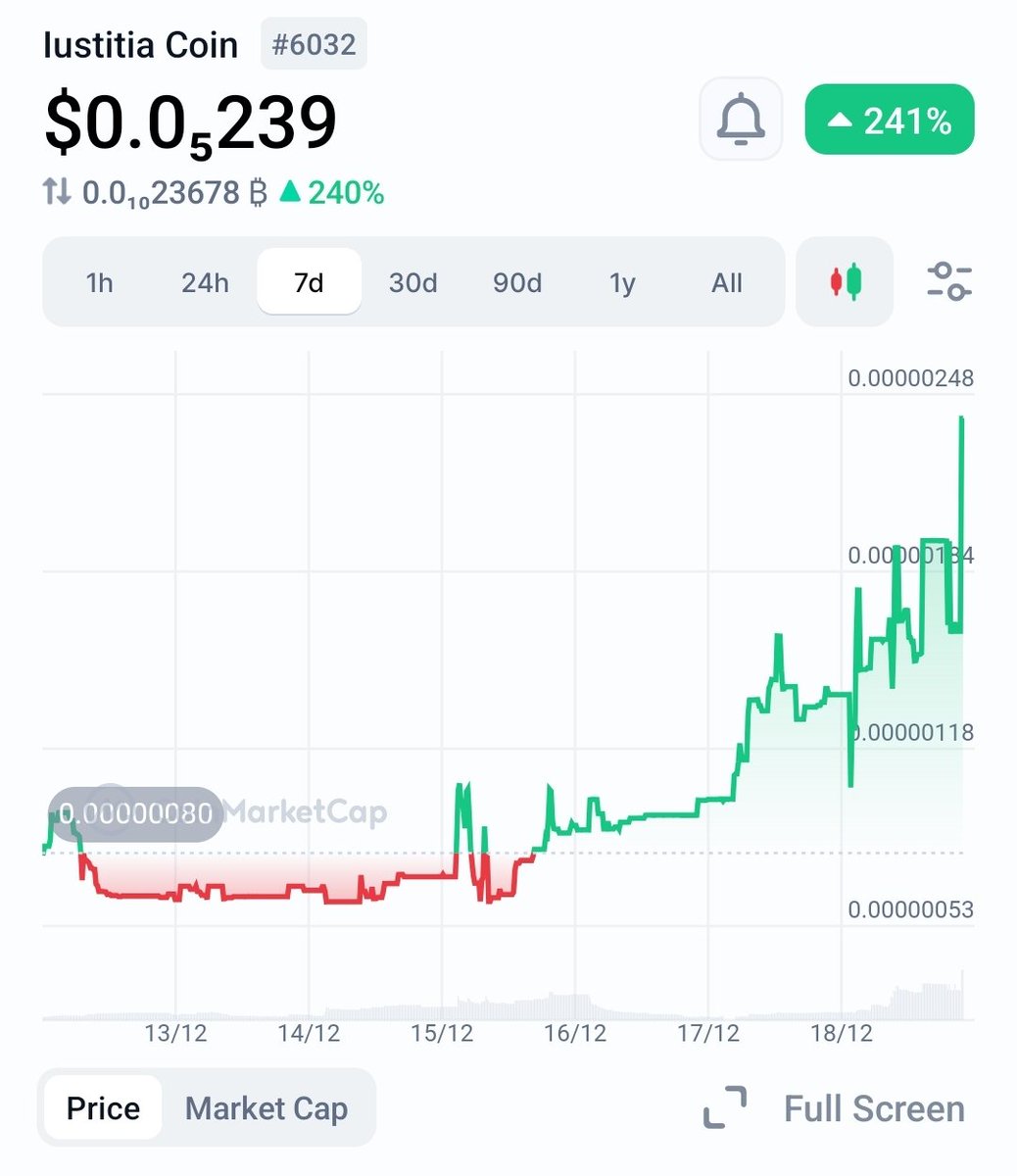The height and width of the screenshot is (1176, 1017).
Task: Click the currency comparison arrows icon
Action: click(57, 192)
